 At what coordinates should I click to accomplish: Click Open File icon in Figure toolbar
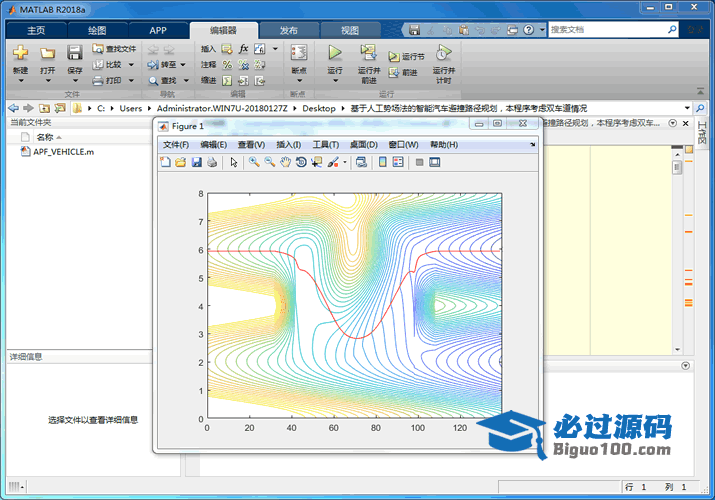point(181,162)
